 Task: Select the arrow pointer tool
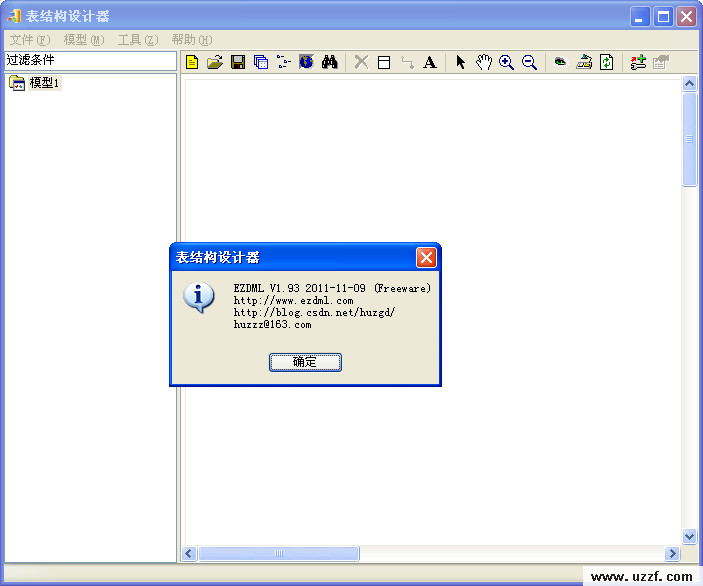(x=460, y=62)
